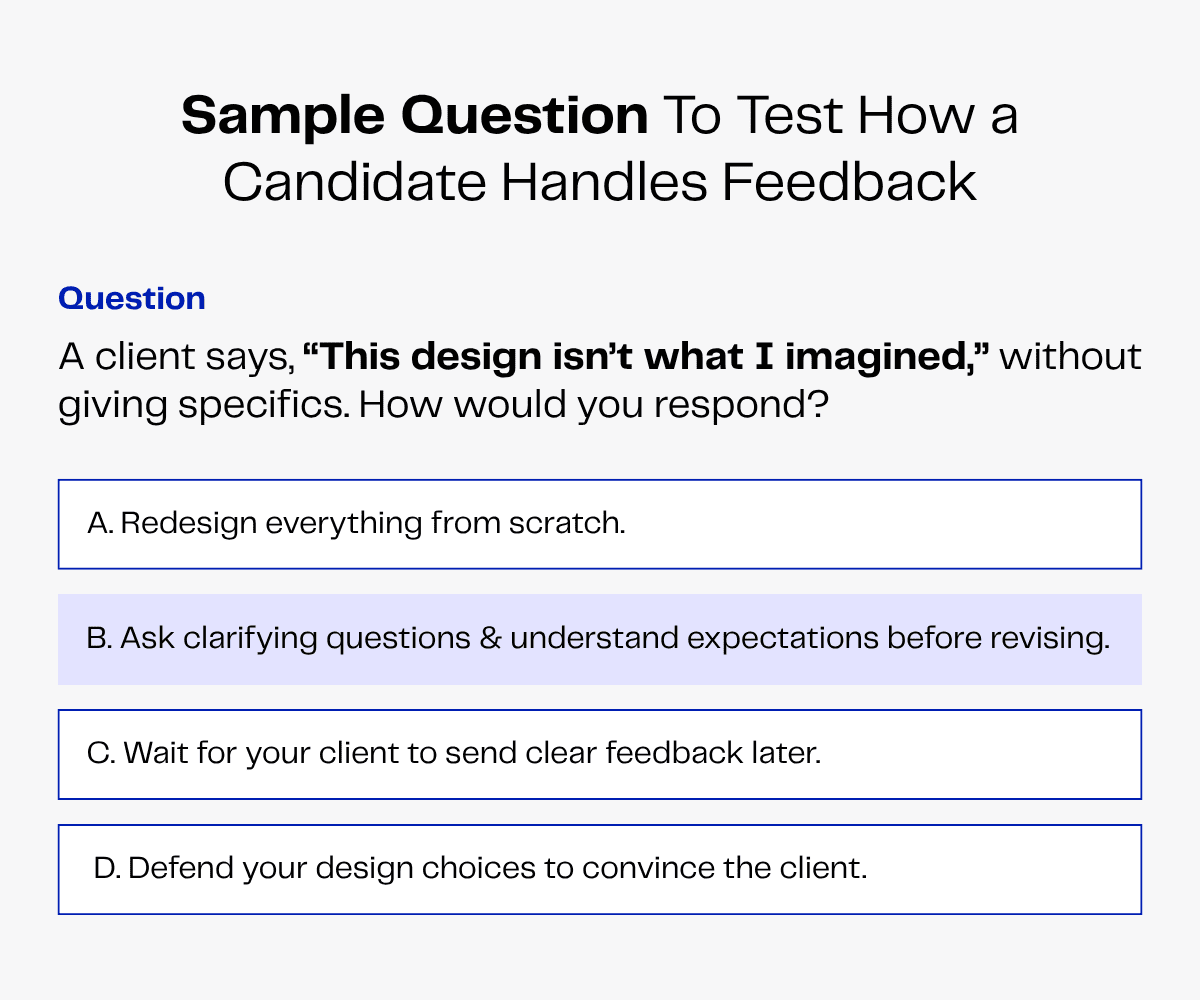
Task: Click "A client says," at question start
Action: tap(175, 357)
